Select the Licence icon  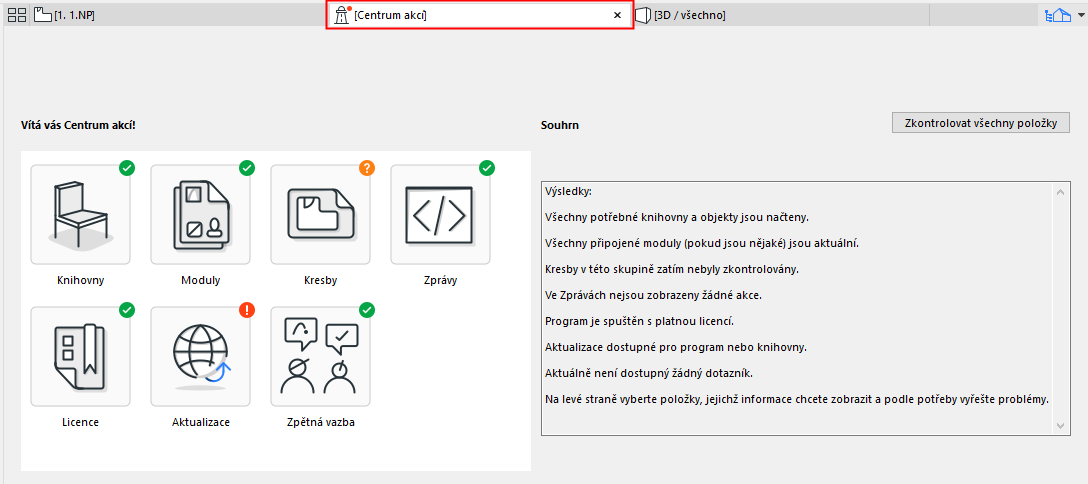81,356
